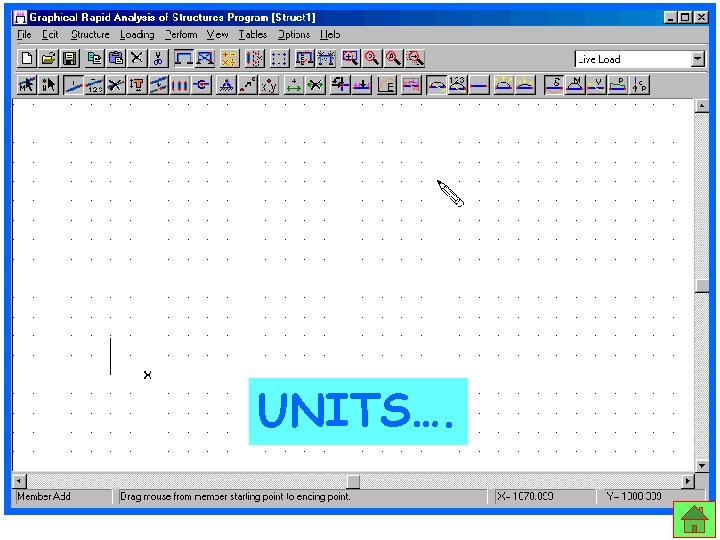
Task: Toggle the deflected shape display icon
Action: pyautogui.click(x=436, y=85)
